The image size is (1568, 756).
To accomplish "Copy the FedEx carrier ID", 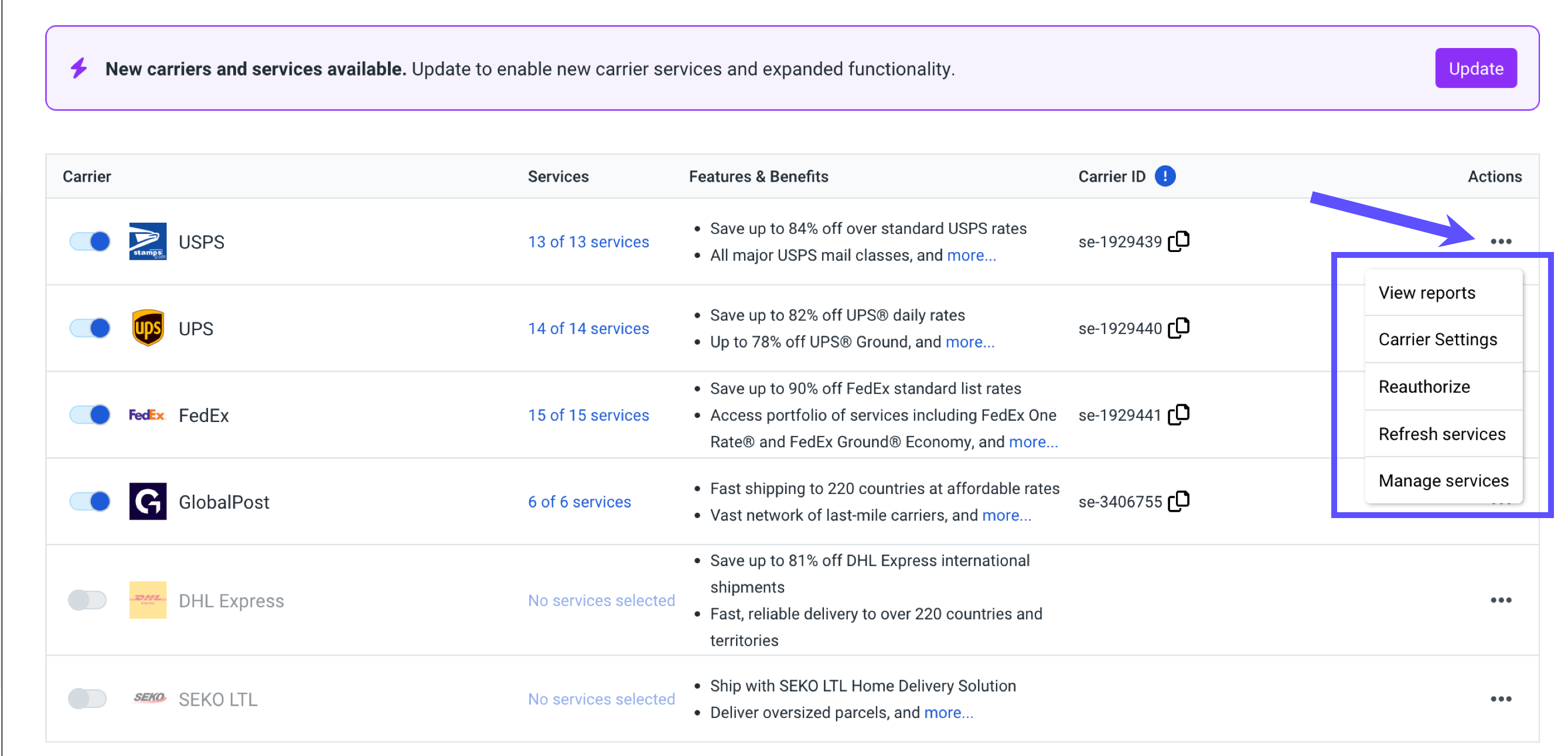I will (x=1180, y=414).
